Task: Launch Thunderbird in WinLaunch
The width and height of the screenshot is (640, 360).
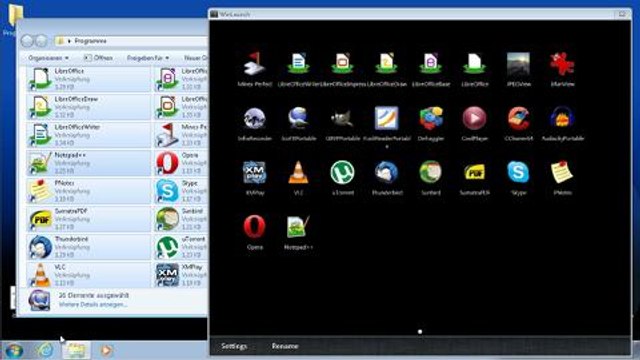Action: (387, 172)
